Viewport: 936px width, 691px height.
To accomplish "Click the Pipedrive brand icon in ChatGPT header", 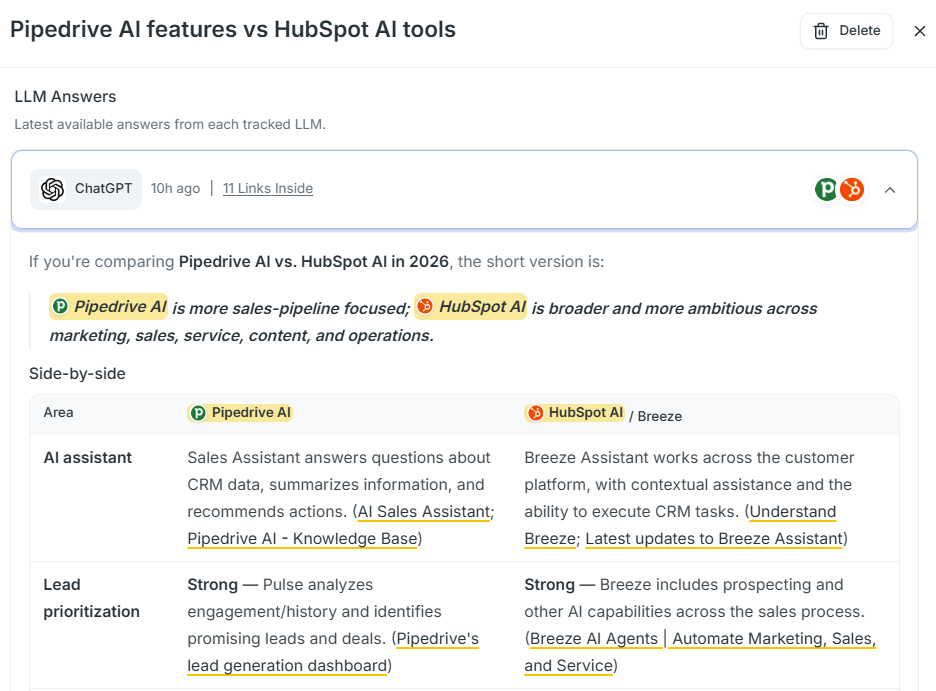I will [827, 189].
